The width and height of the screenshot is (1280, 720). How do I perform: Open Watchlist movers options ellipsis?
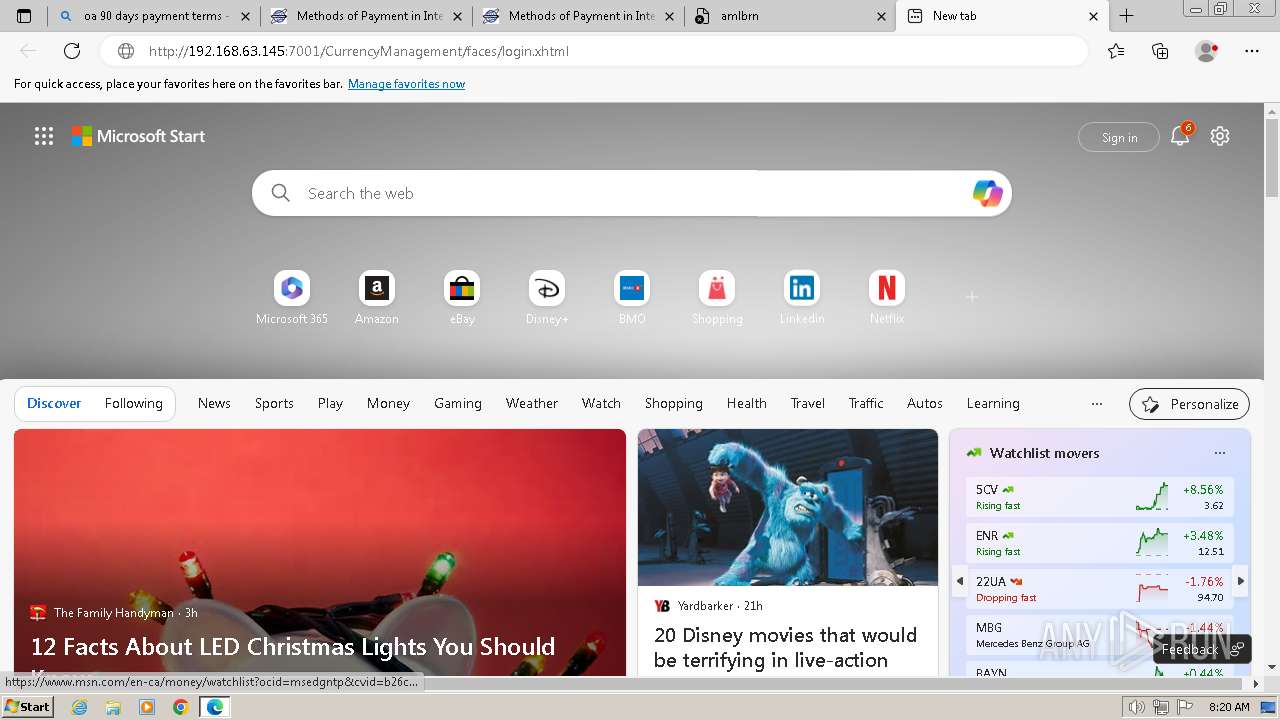click(1220, 453)
